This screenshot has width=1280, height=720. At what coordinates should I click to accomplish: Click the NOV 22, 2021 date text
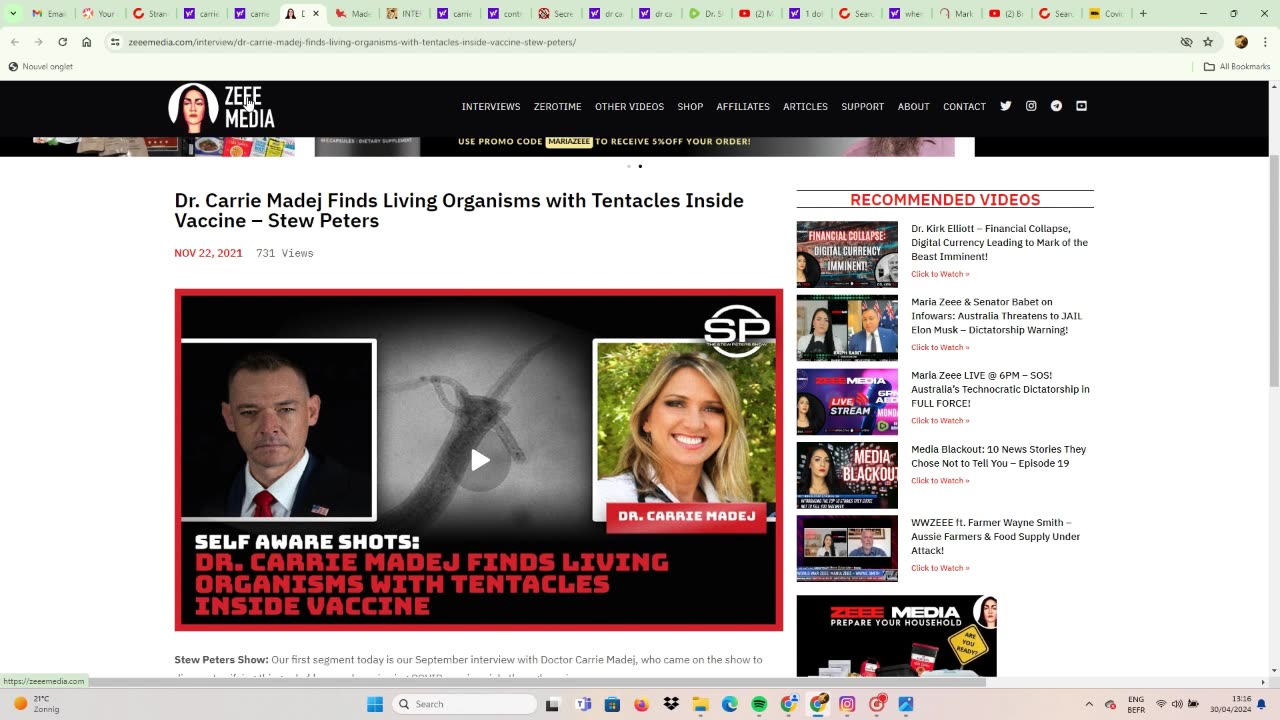point(208,253)
